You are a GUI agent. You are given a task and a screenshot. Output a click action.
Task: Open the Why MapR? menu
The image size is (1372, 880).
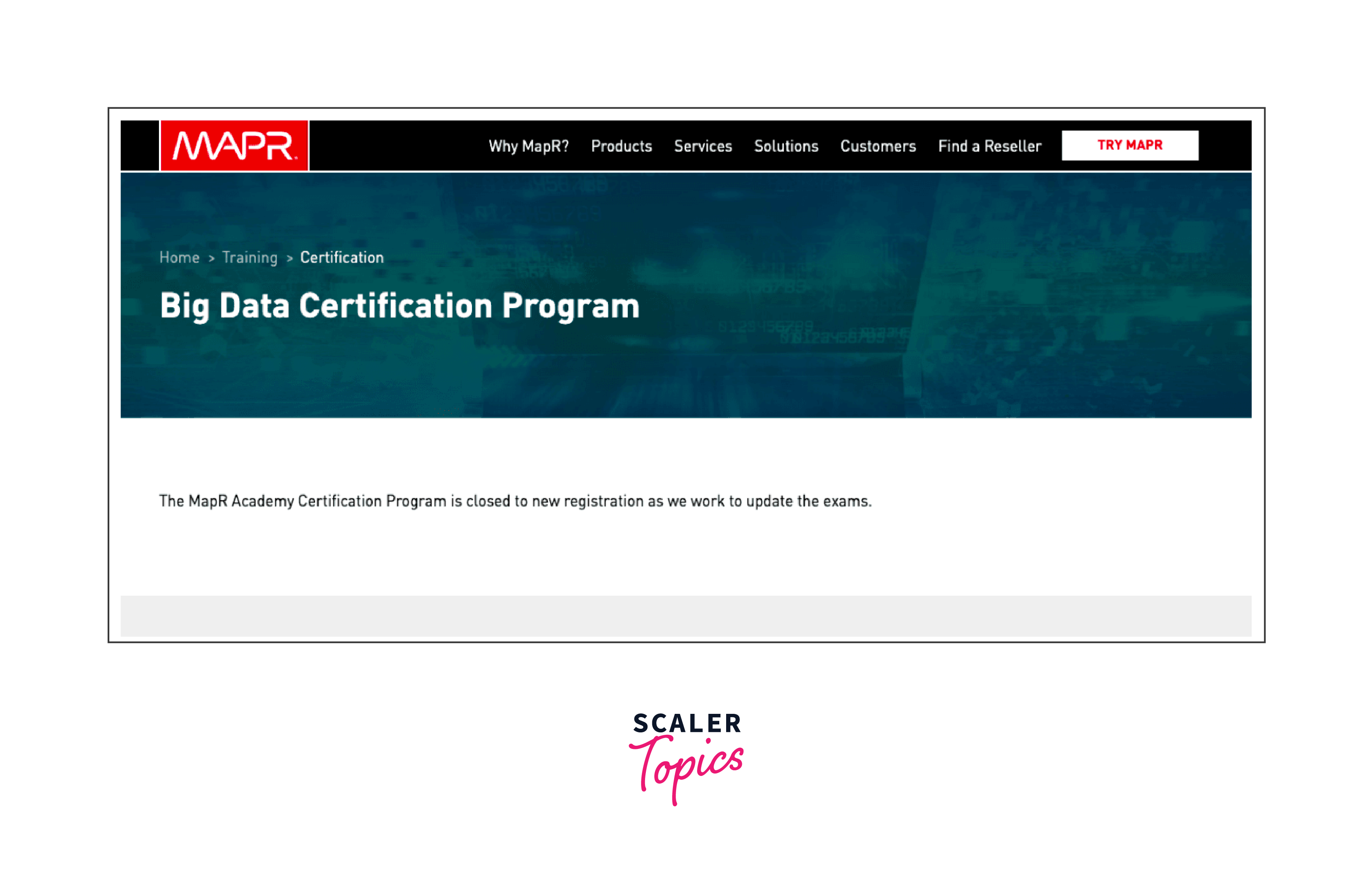tap(528, 146)
